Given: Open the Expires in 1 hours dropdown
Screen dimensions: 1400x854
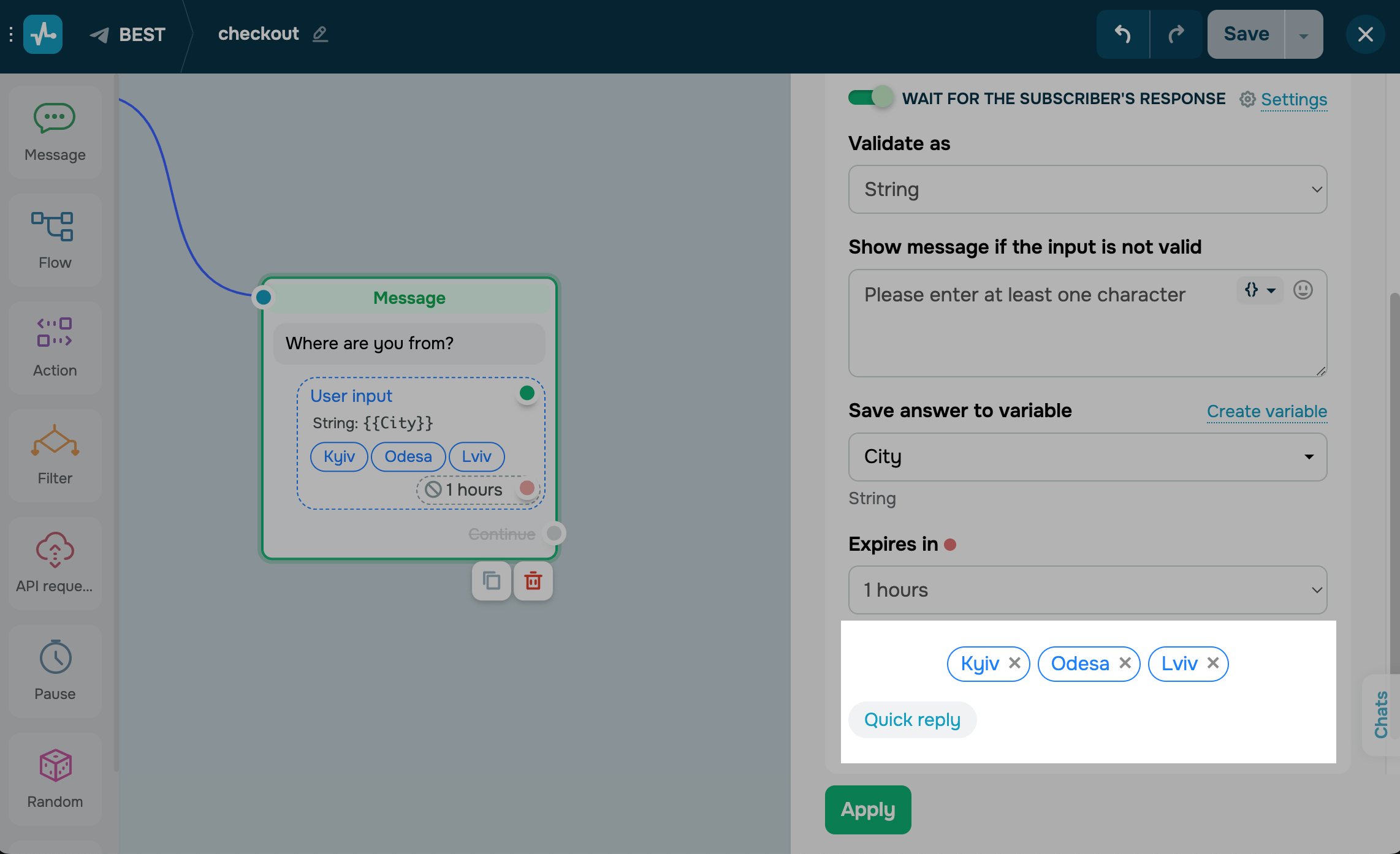Looking at the screenshot, I should pos(1087,590).
